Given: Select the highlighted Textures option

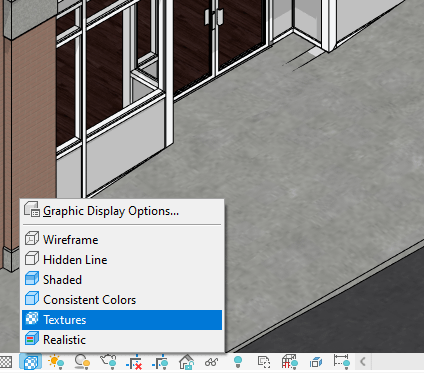Looking at the screenshot, I should click(x=122, y=320).
